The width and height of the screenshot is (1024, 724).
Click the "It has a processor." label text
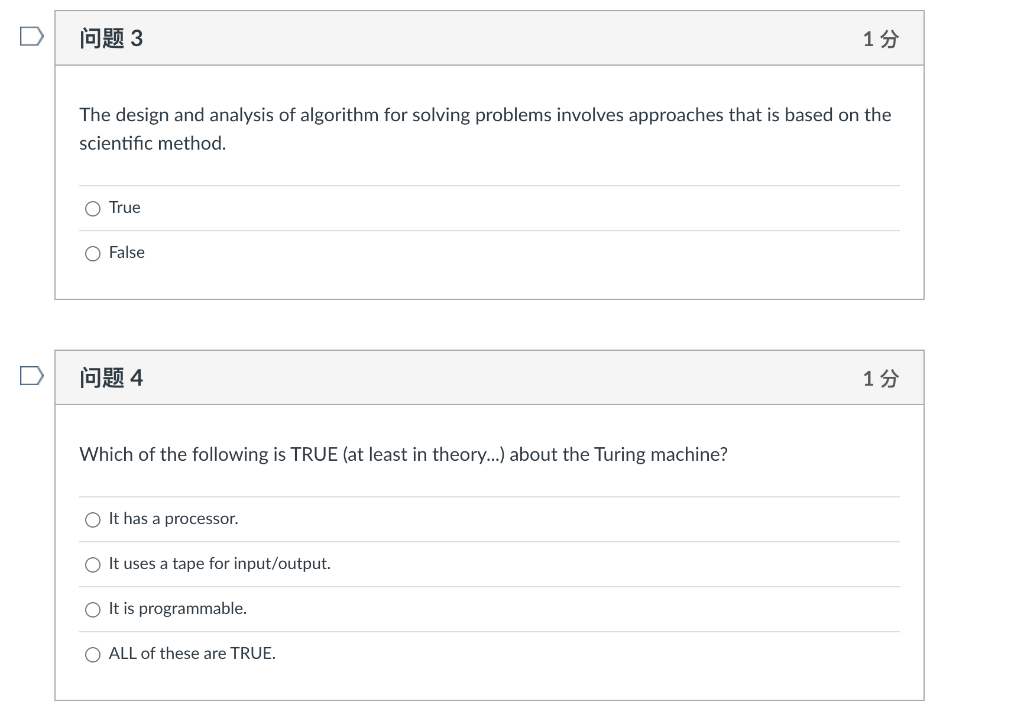tap(173, 519)
